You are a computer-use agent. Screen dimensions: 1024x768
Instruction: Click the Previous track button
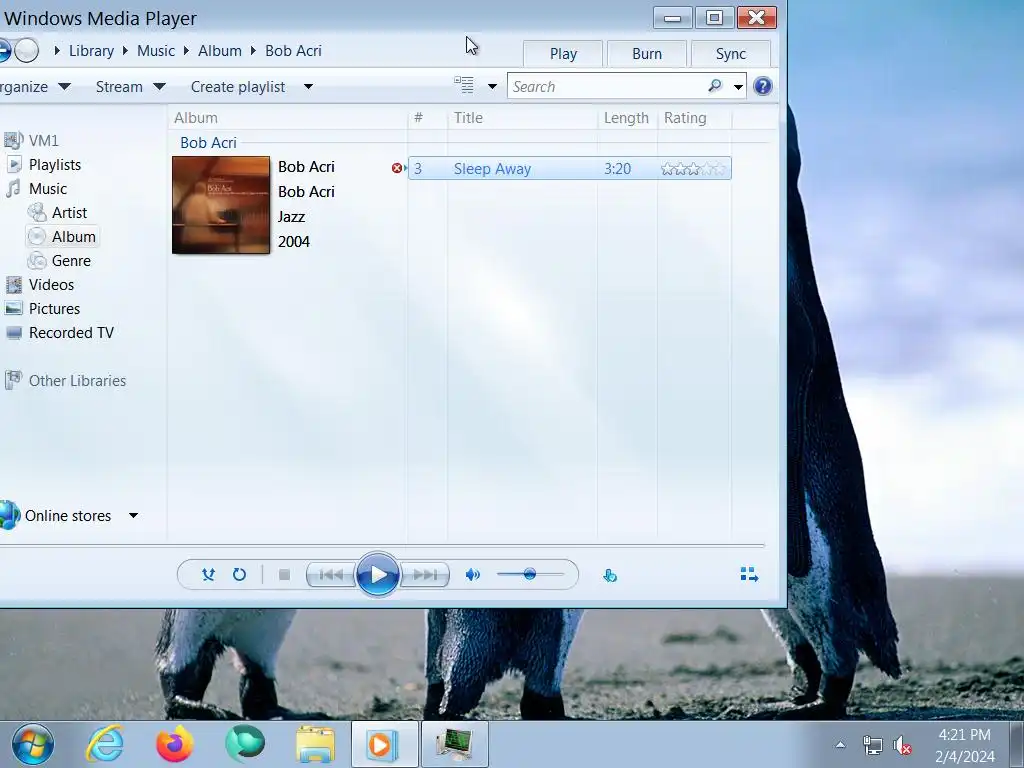(331, 575)
